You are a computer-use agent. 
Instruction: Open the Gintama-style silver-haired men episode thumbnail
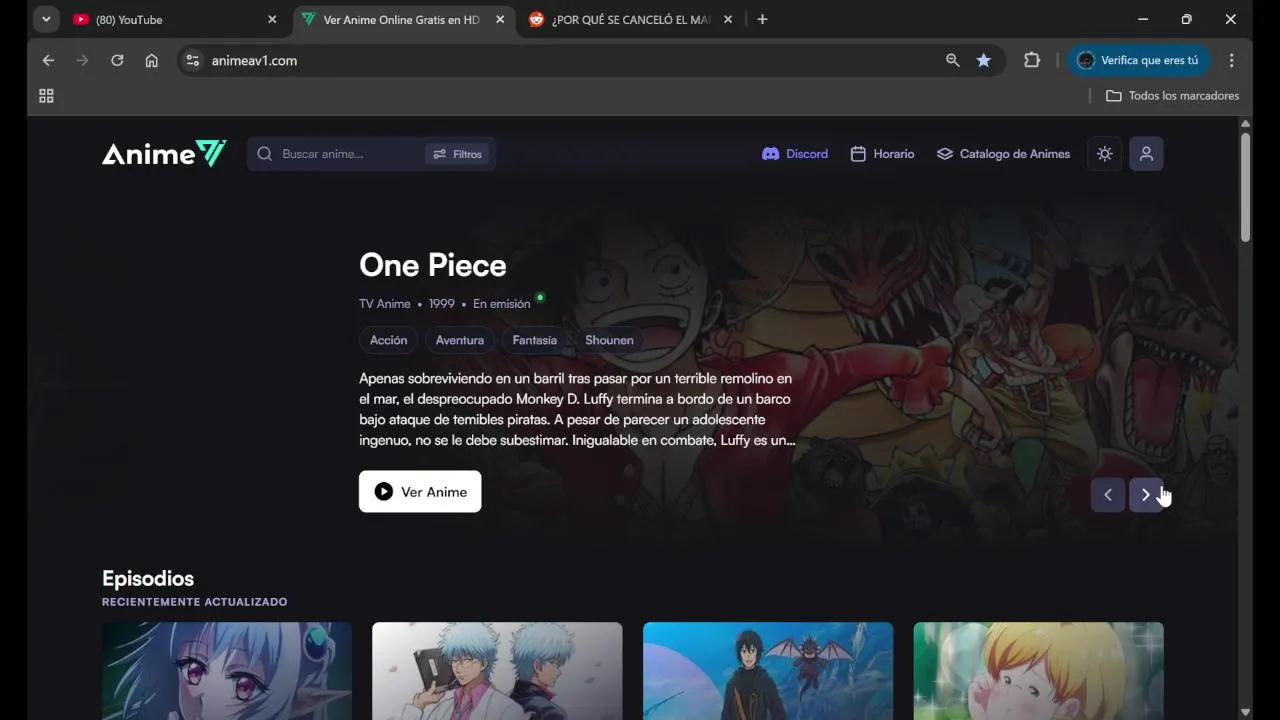497,671
